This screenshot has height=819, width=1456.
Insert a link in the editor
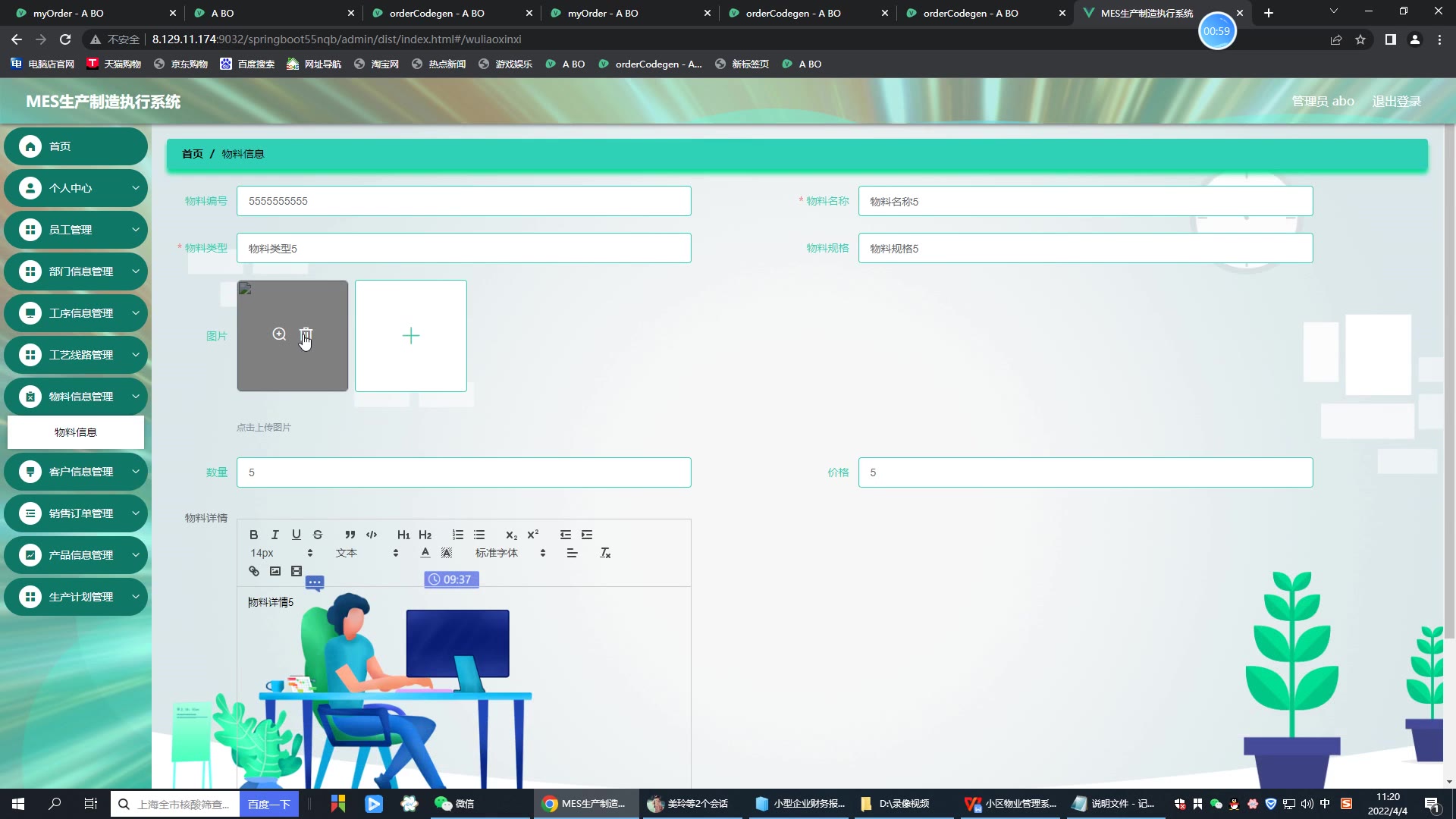coord(254,571)
